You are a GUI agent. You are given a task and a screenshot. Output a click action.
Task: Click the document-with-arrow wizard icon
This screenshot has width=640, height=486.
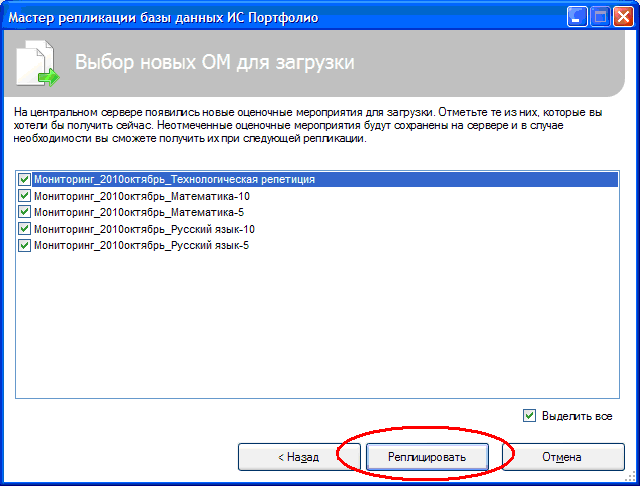[x=38, y=63]
